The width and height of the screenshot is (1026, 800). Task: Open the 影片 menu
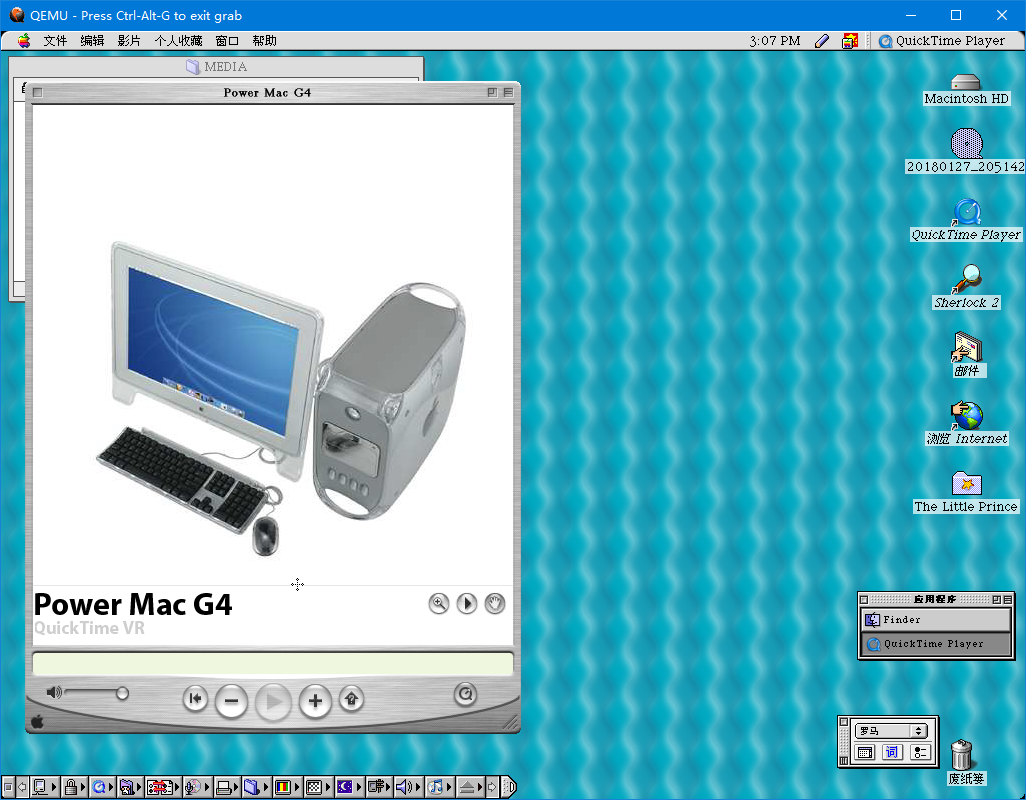coord(129,41)
